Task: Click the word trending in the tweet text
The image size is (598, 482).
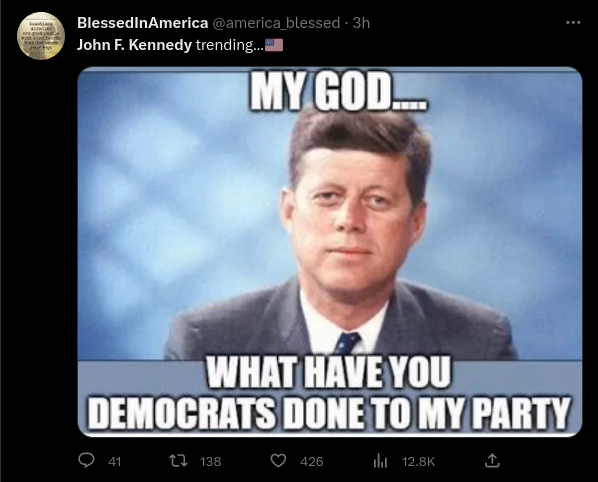Action: pos(225,45)
